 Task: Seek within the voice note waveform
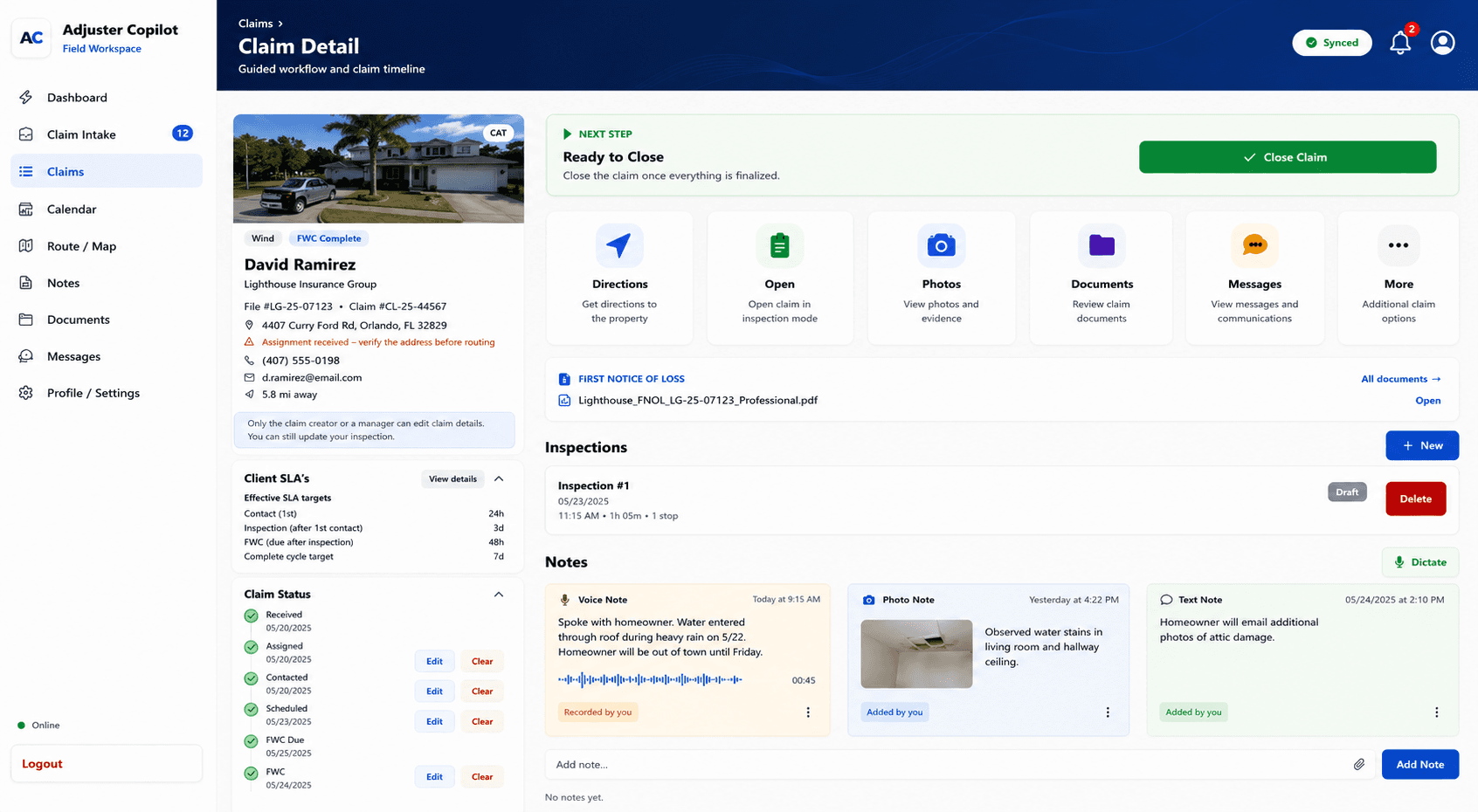(x=650, y=679)
